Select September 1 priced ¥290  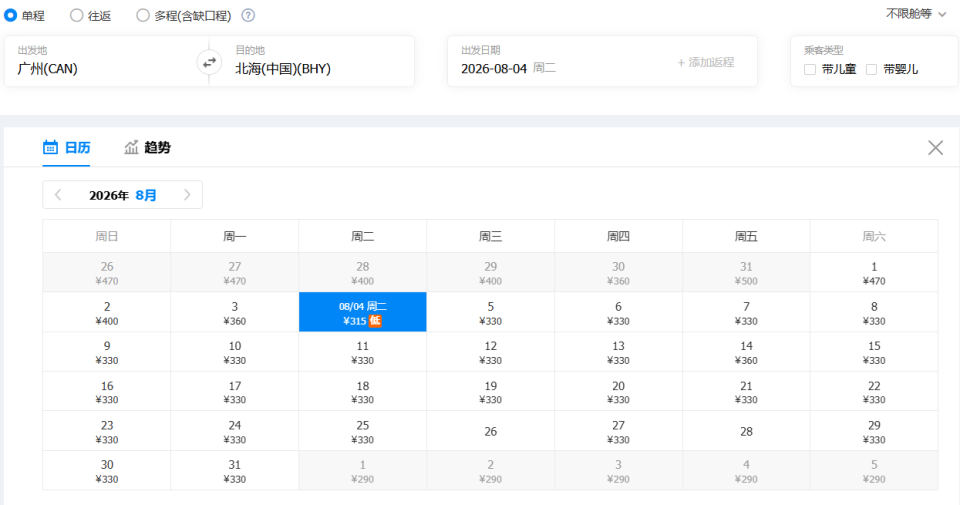[362, 471]
